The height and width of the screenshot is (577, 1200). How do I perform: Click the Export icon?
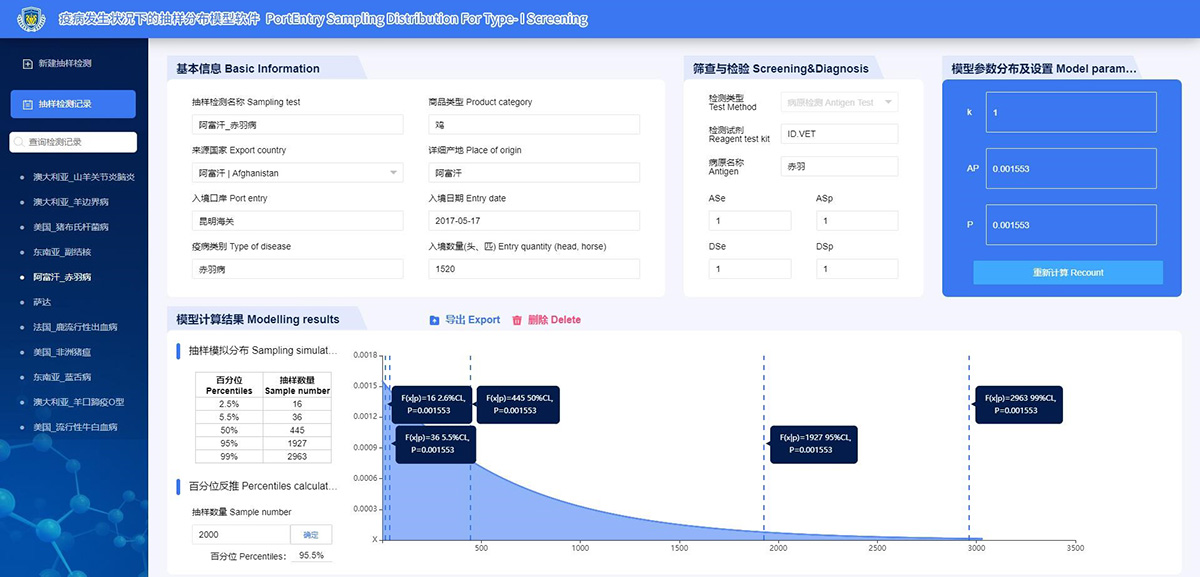pos(434,320)
